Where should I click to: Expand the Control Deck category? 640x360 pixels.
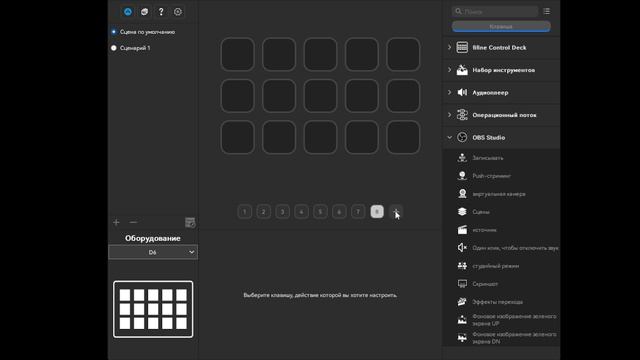coord(449,47)
